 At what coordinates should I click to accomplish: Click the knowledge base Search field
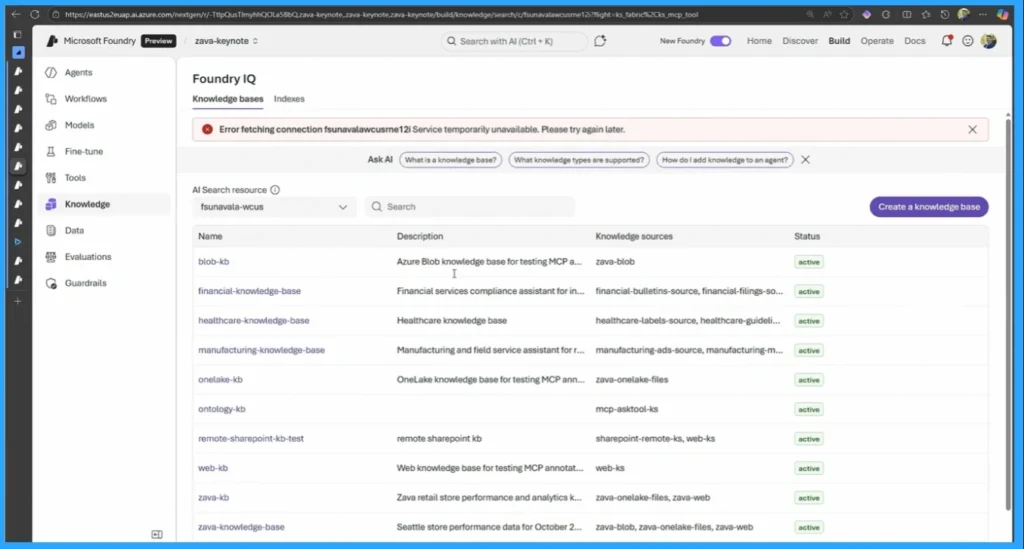(470, 207)
